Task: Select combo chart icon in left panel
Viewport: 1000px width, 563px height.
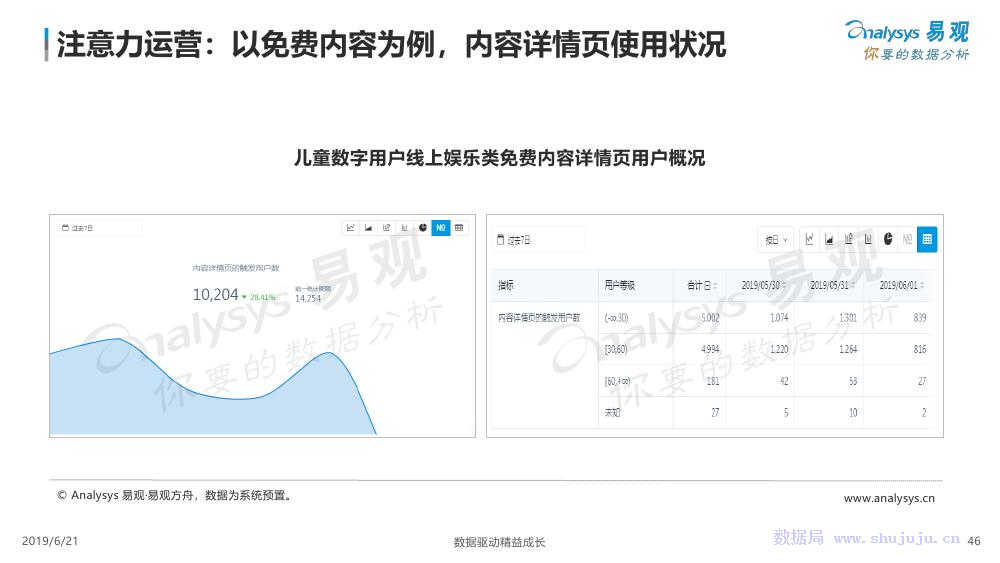Action: tap(386, 228)
